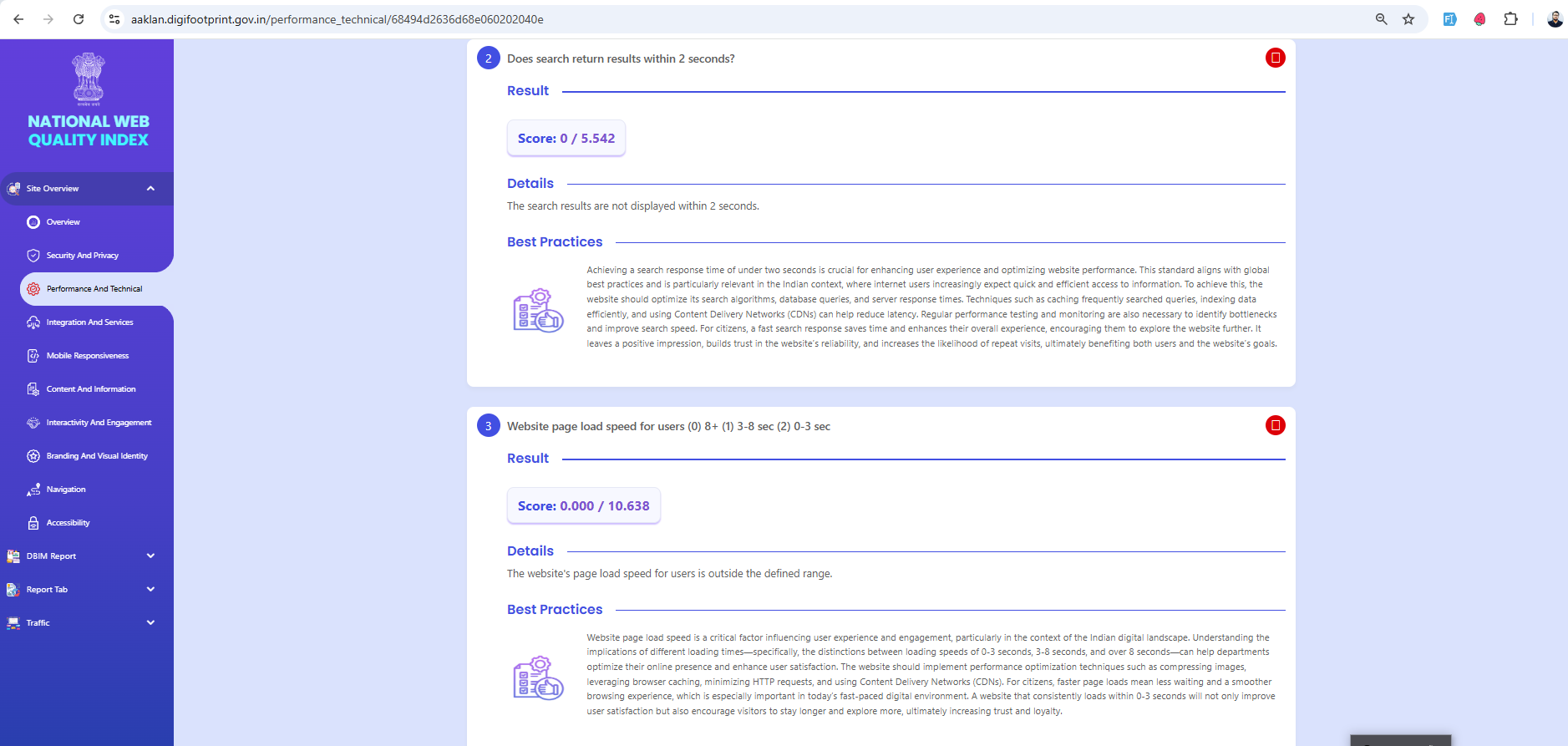Viewport: 1568px width, 746px height.
Task: Open the Overview page in sidebar
Action: [x=63, y=222]
